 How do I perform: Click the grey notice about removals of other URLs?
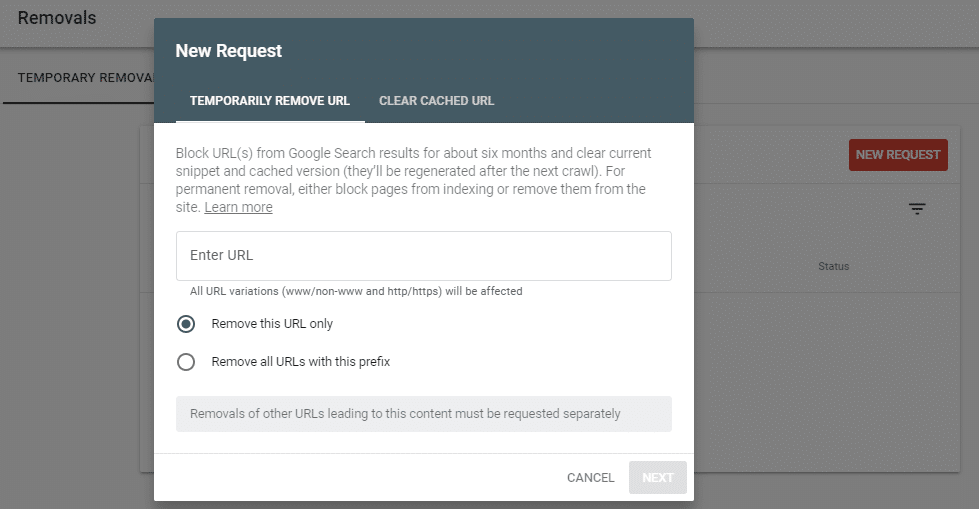(424, 414)
